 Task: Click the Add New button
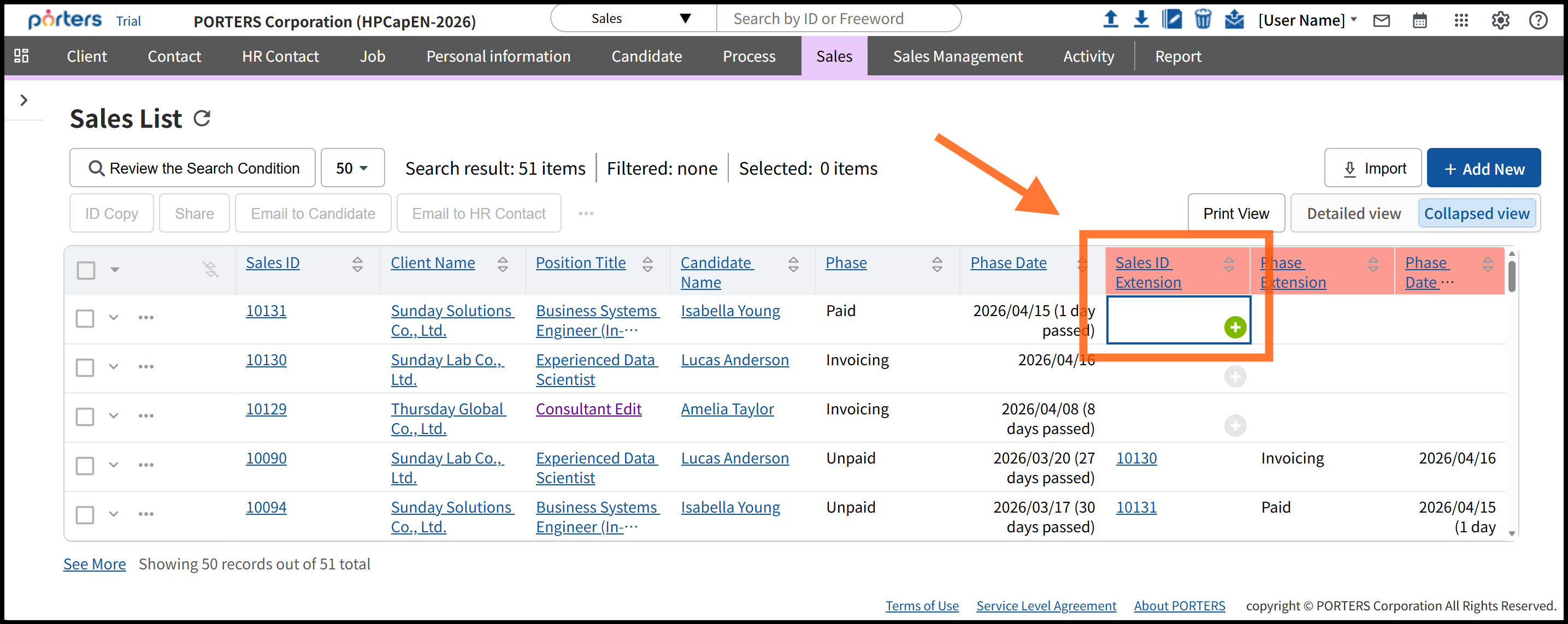point(1483,169)
